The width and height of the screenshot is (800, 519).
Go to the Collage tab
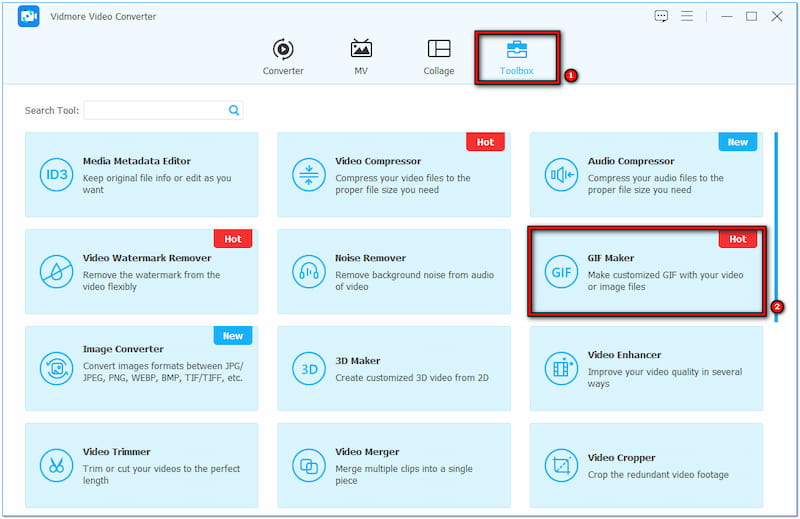click(x=438, y=57)
